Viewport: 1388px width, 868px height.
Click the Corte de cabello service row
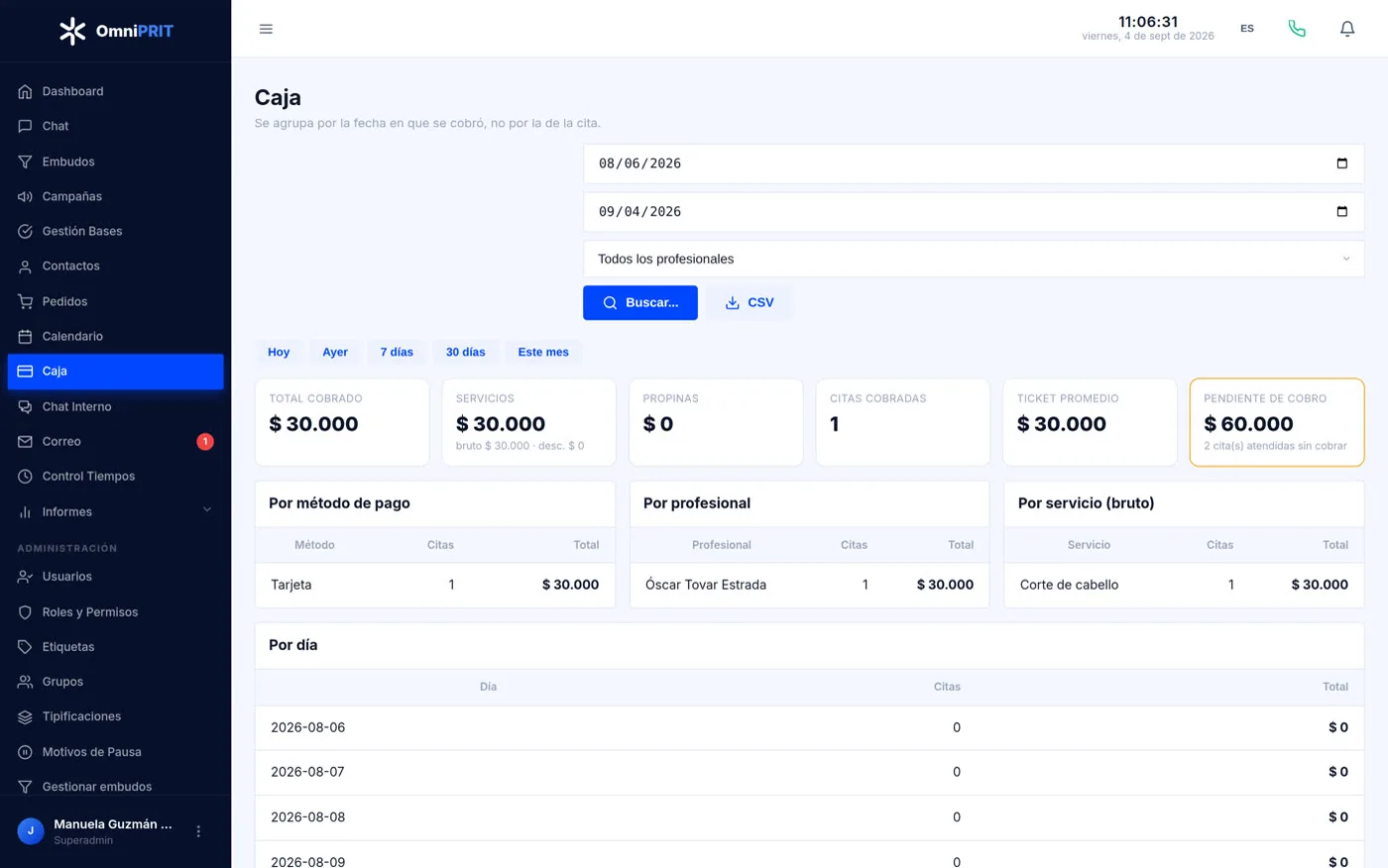coord(1184,585)
